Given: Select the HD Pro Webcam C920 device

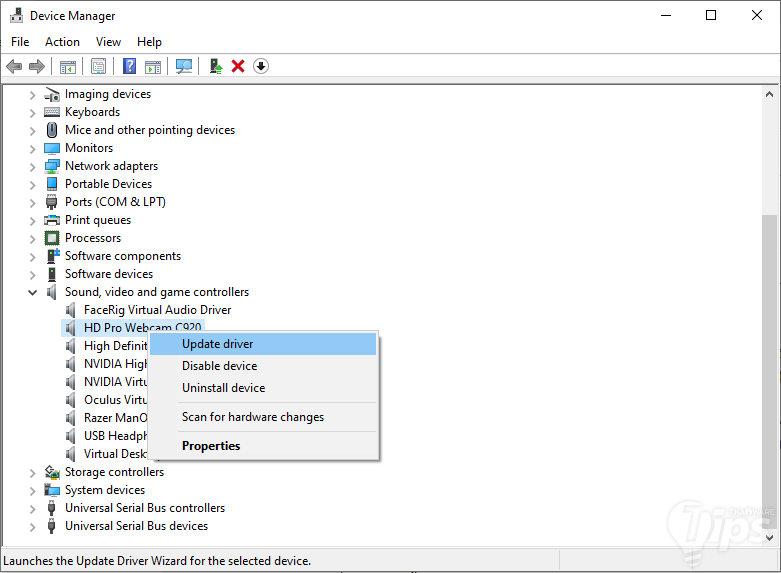Looking at the screenshot, I should pos(142,326).
